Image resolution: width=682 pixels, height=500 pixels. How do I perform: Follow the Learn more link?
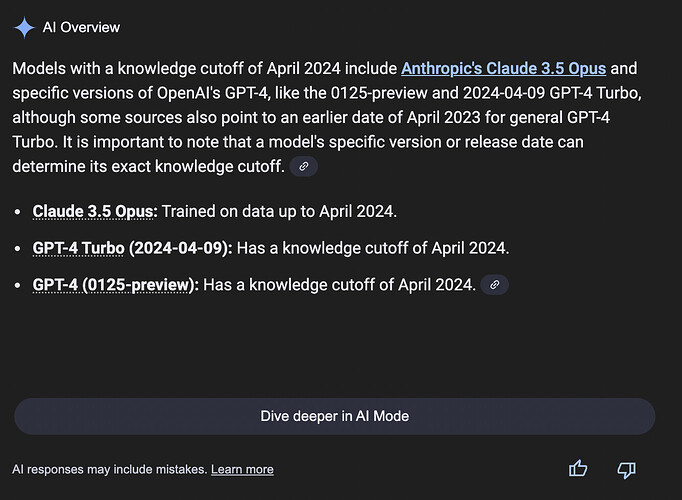242,469
